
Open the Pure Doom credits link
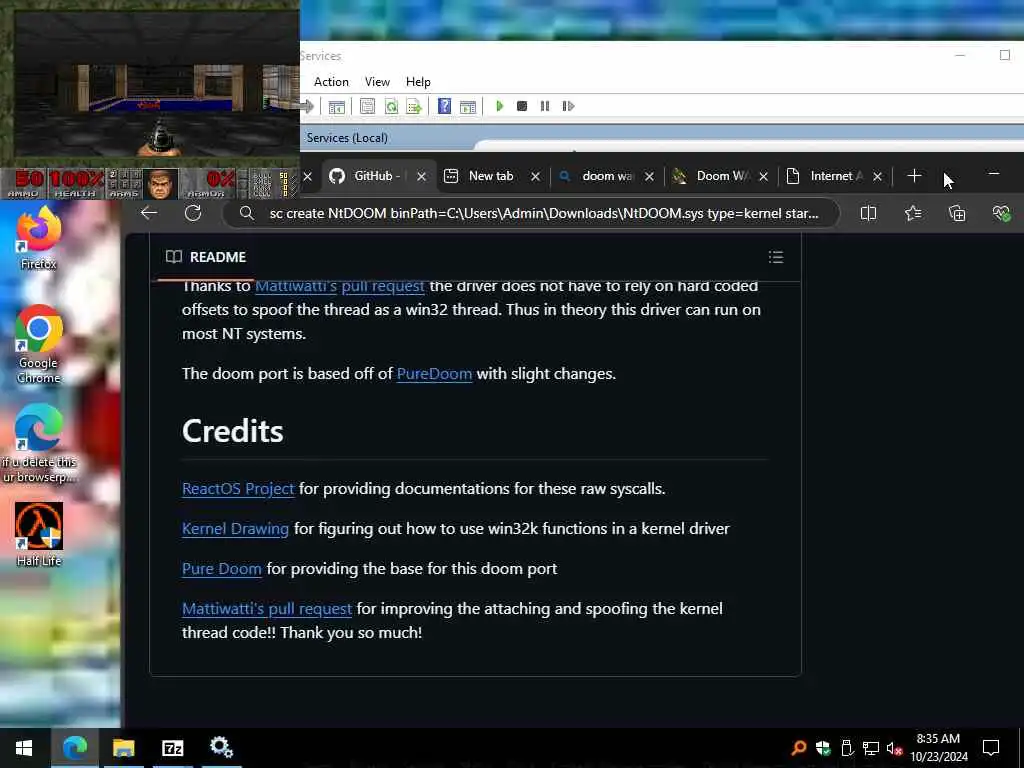click(x=221, y=568)
